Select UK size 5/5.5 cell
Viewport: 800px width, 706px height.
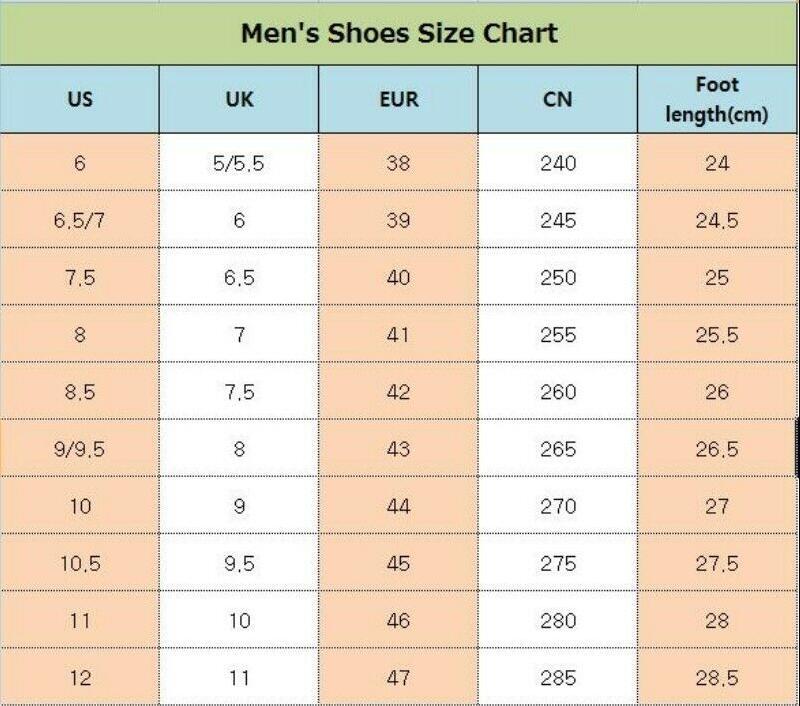pos(239,163)
